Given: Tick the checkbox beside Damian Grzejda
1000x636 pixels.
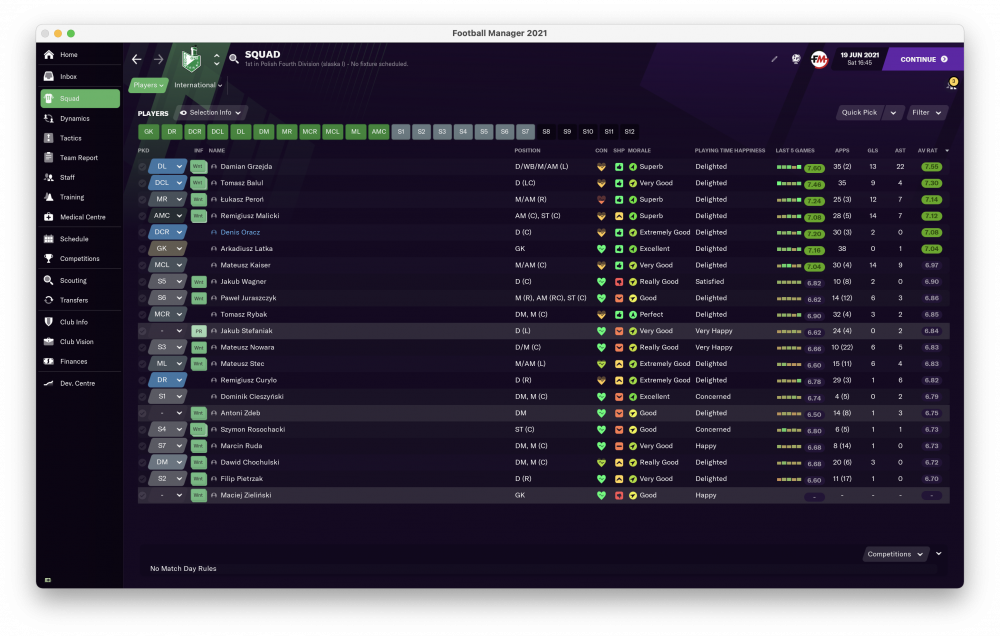Looking at the screenshot, I should [x=142, y=167].
